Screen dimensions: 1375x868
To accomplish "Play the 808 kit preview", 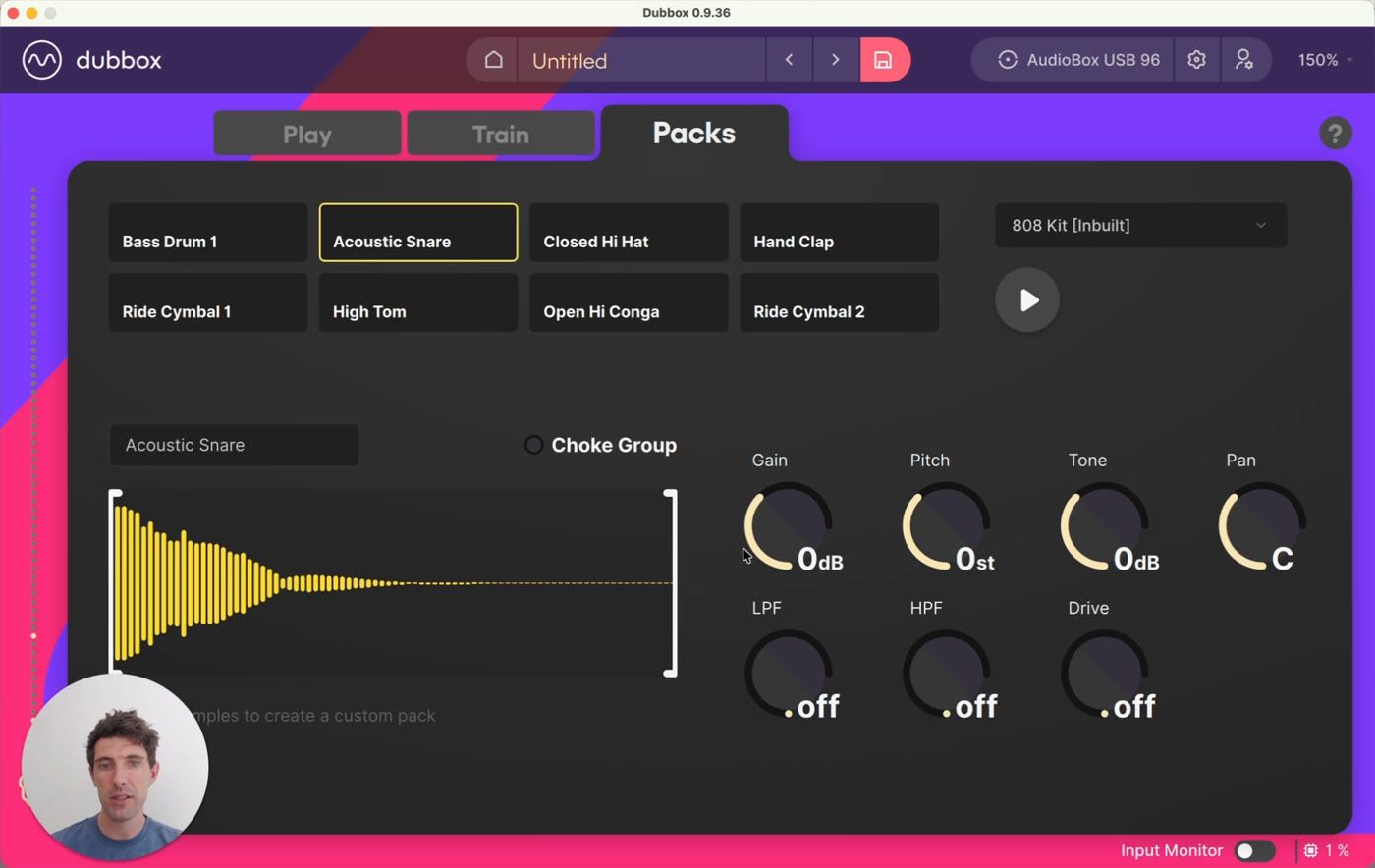I will tap(1027, 300).
